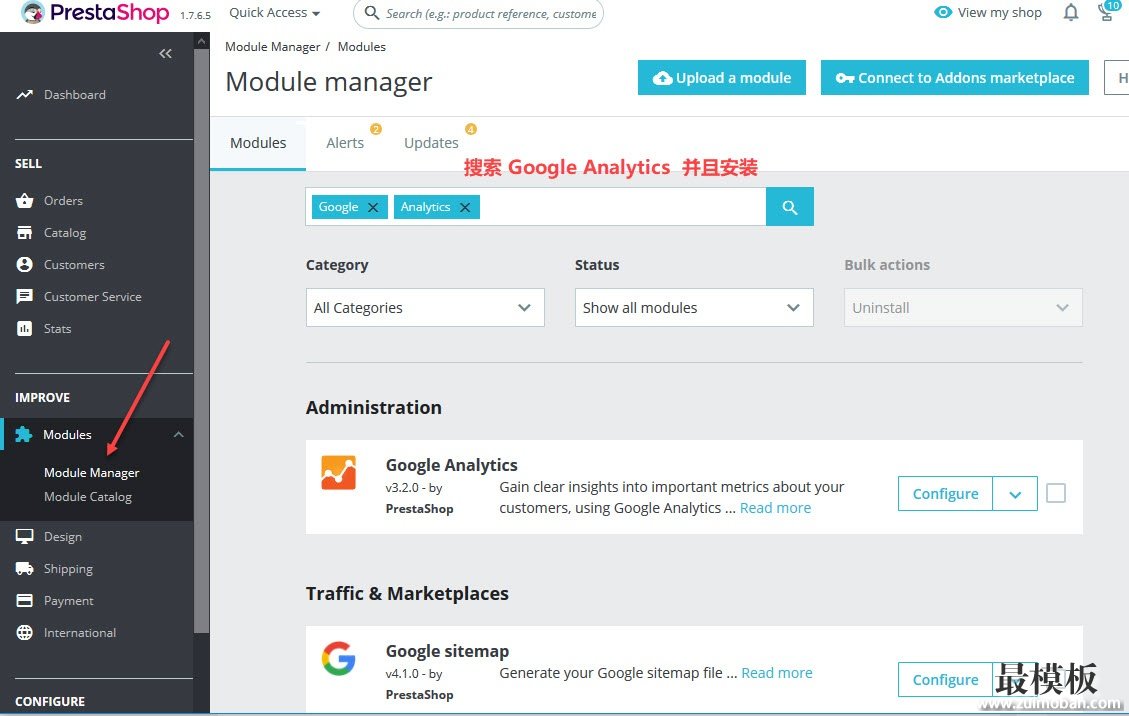1129x716 pixels.
Task: Click the Customers person icon
Action: 24,264
